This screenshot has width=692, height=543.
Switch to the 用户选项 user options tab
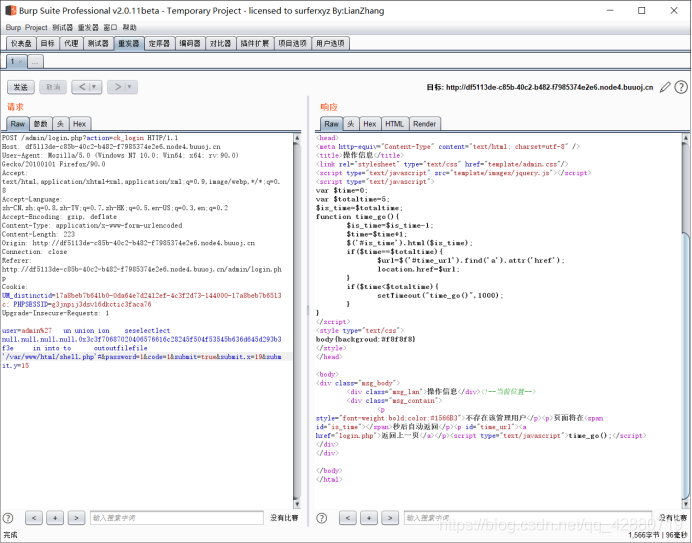(x=331, y=43)
